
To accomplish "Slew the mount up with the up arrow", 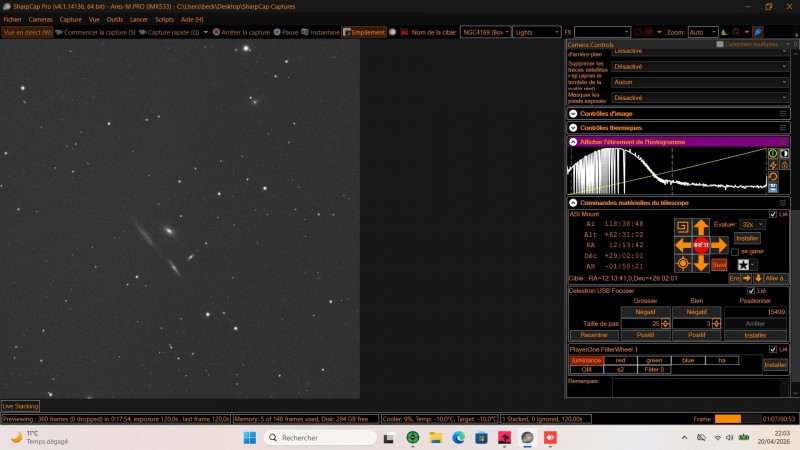I will [701, 227].
